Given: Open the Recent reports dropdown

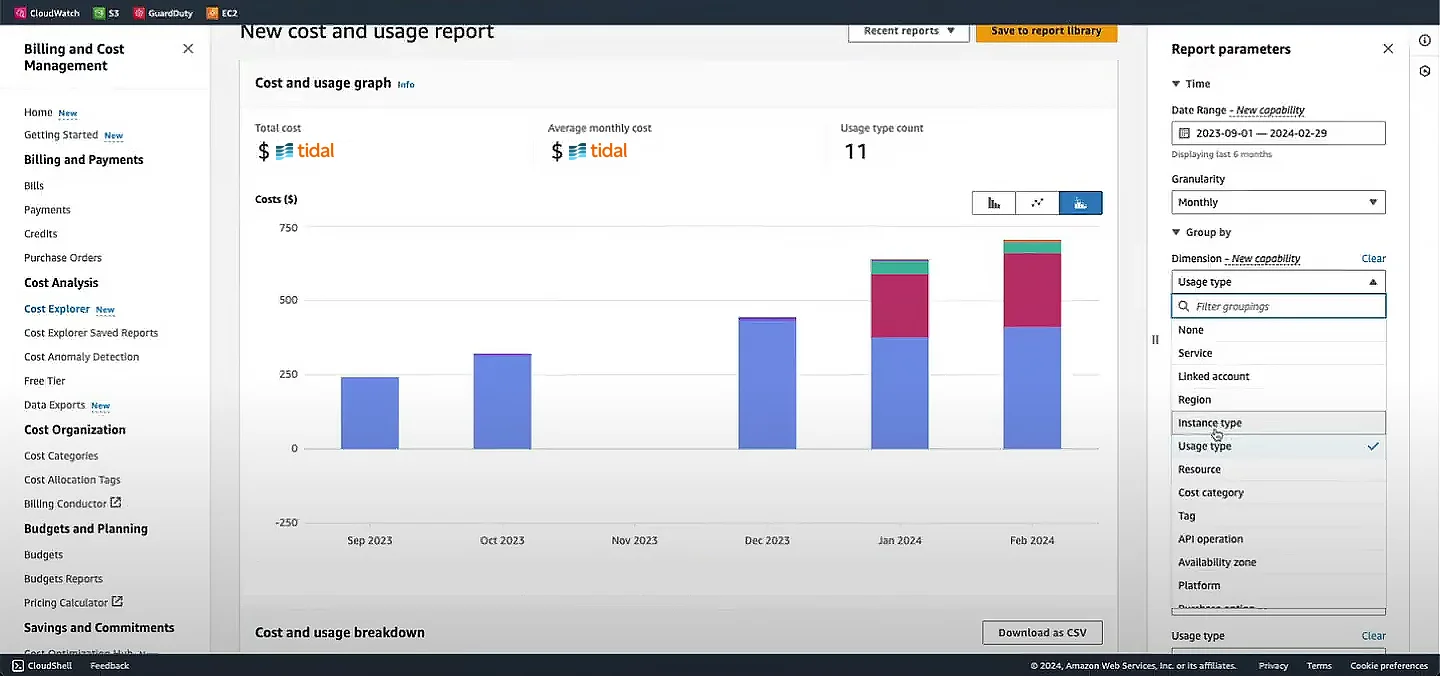Looking at the screenshot, I should coord(909,31).
